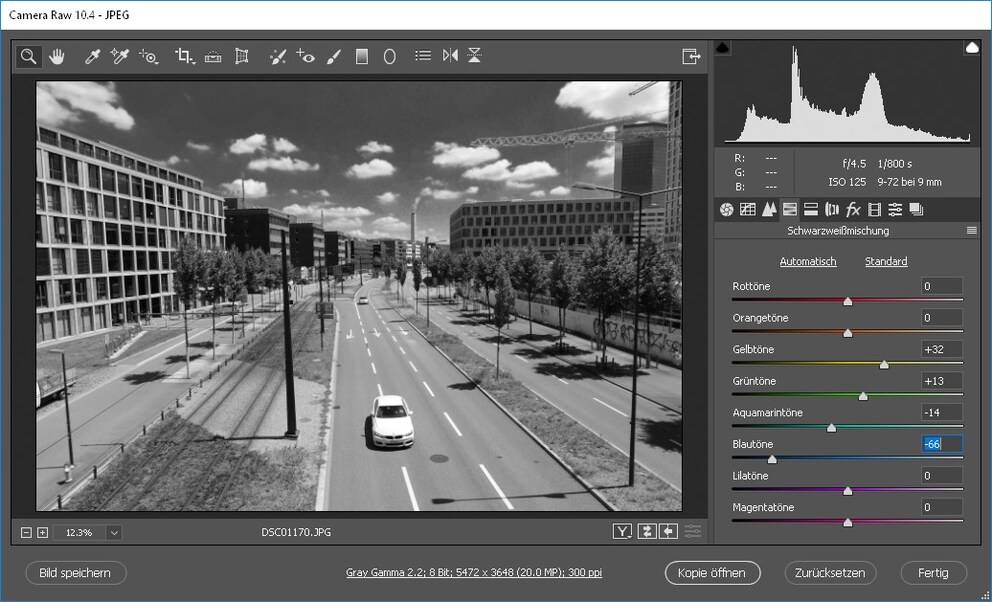Open the Schwarzweißmischung panel menu
Viewport: 992px width, 602px height.
point(972,231)
